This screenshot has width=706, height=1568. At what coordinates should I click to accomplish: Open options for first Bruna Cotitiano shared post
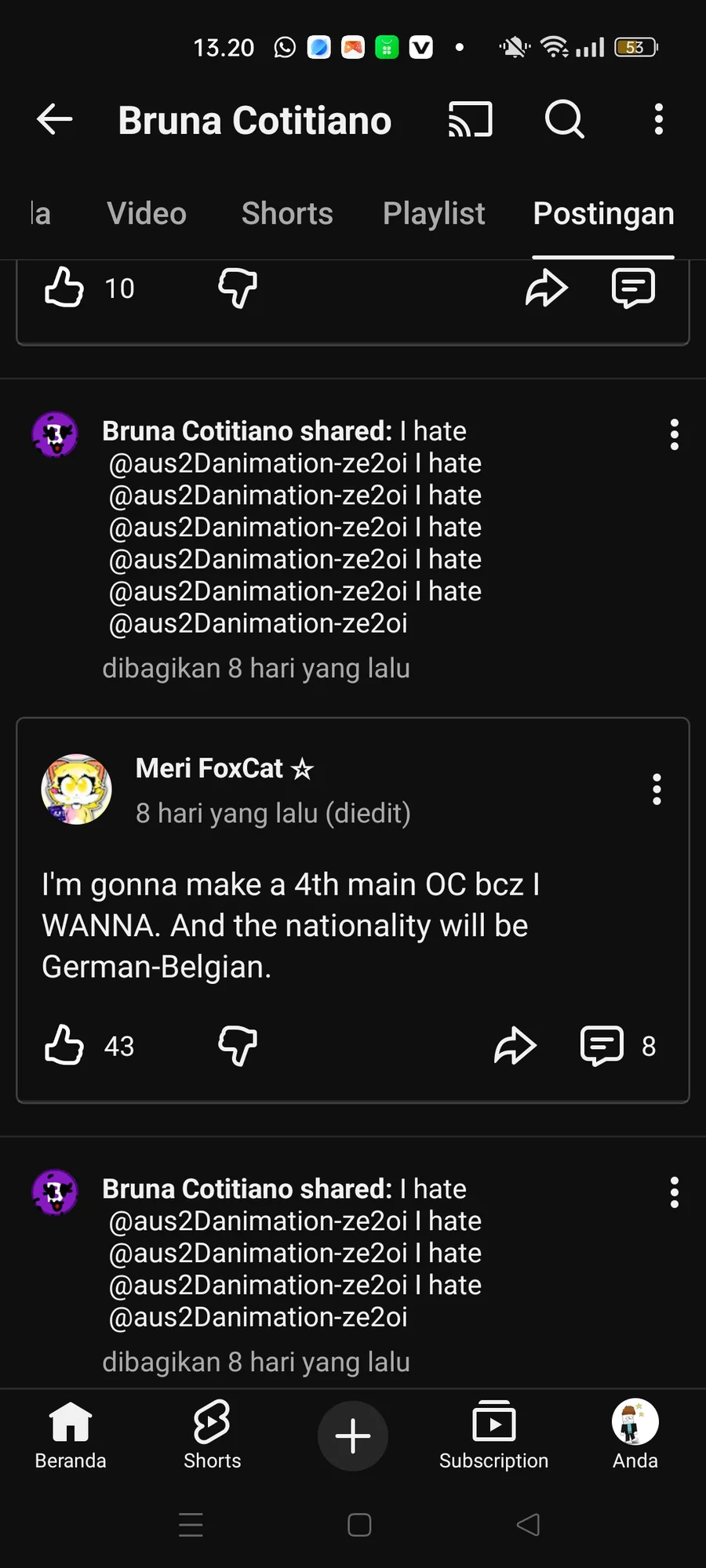pyautogui.click(x=674, y=434)
